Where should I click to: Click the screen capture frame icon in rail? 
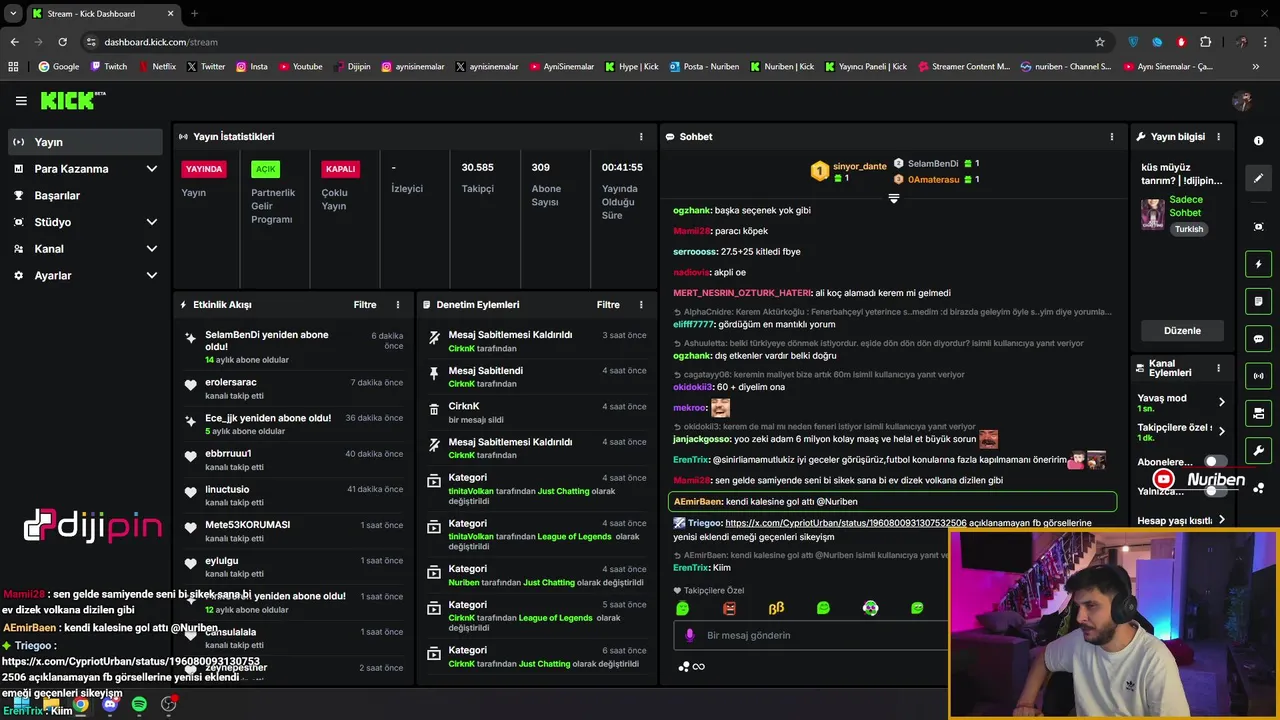[1259, 227]
